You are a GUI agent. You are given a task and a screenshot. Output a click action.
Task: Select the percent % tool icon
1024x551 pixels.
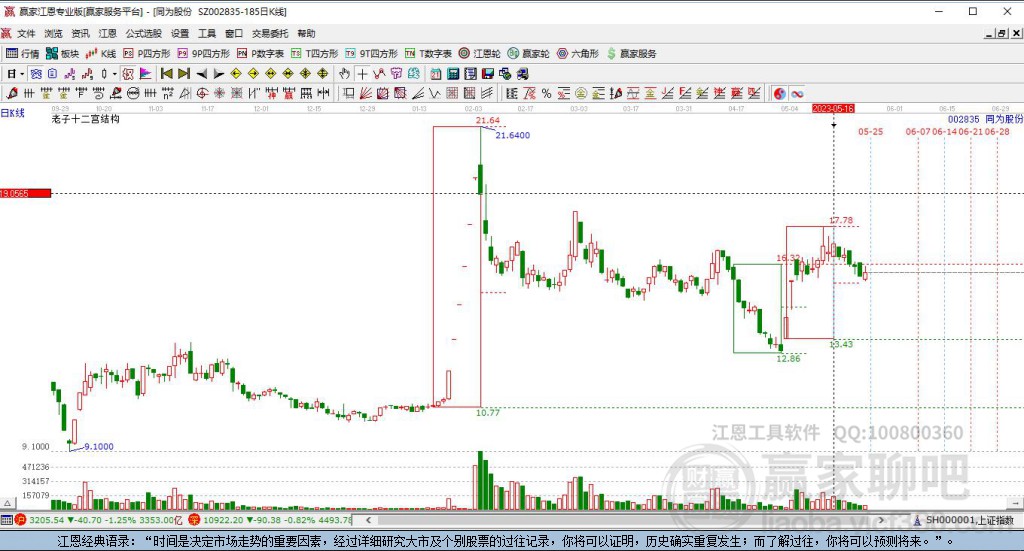(546, 93)
